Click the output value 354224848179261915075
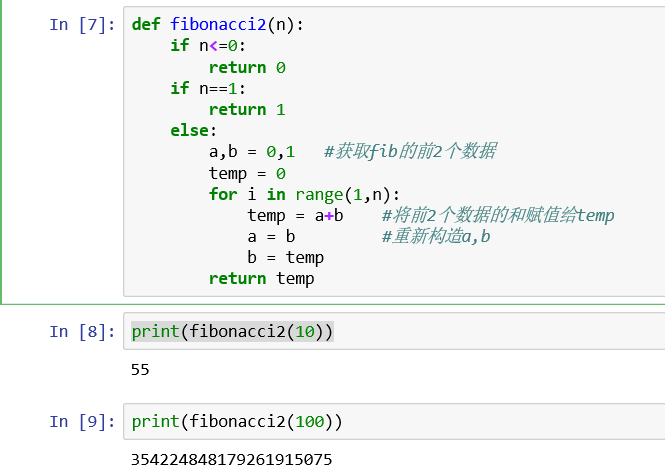This screenshot has height=472, width=665. point(231,460)
